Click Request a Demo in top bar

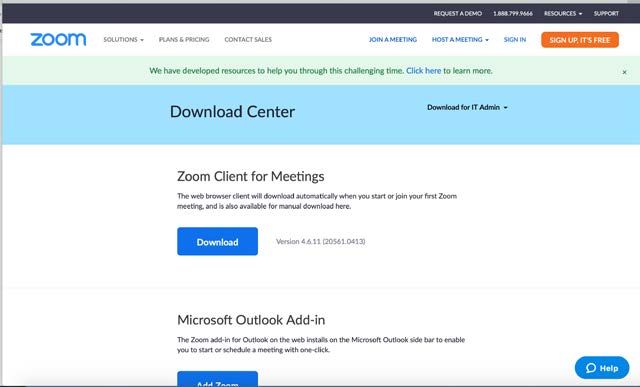(x=458, y=13)
